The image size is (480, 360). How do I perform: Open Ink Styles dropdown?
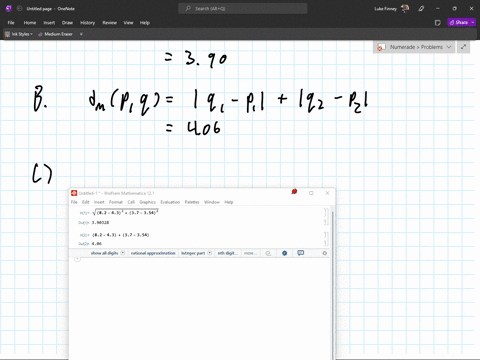click(x=31, y=34)
